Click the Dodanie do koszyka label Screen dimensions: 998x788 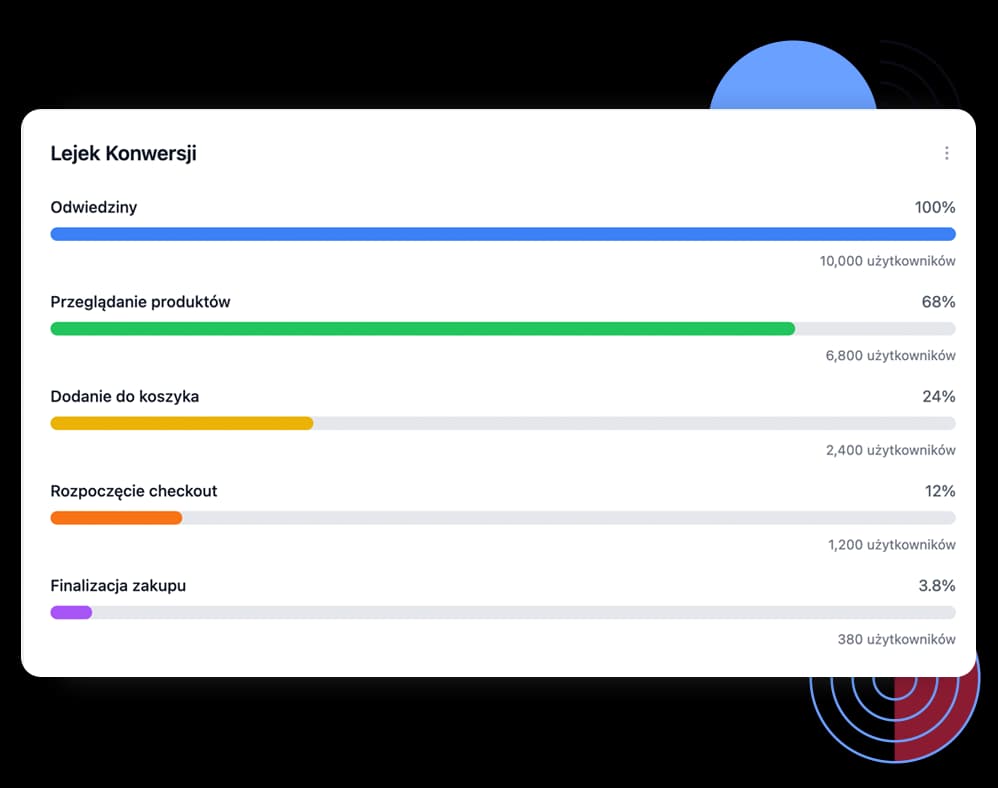point(125,397)
